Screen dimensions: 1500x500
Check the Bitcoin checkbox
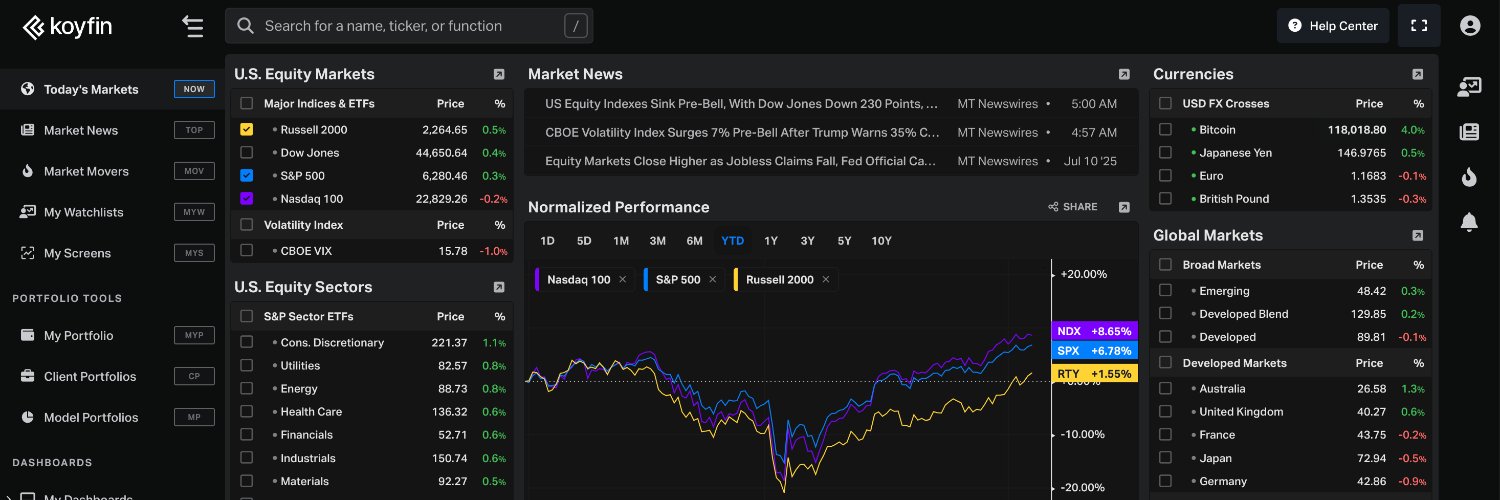1165,130
